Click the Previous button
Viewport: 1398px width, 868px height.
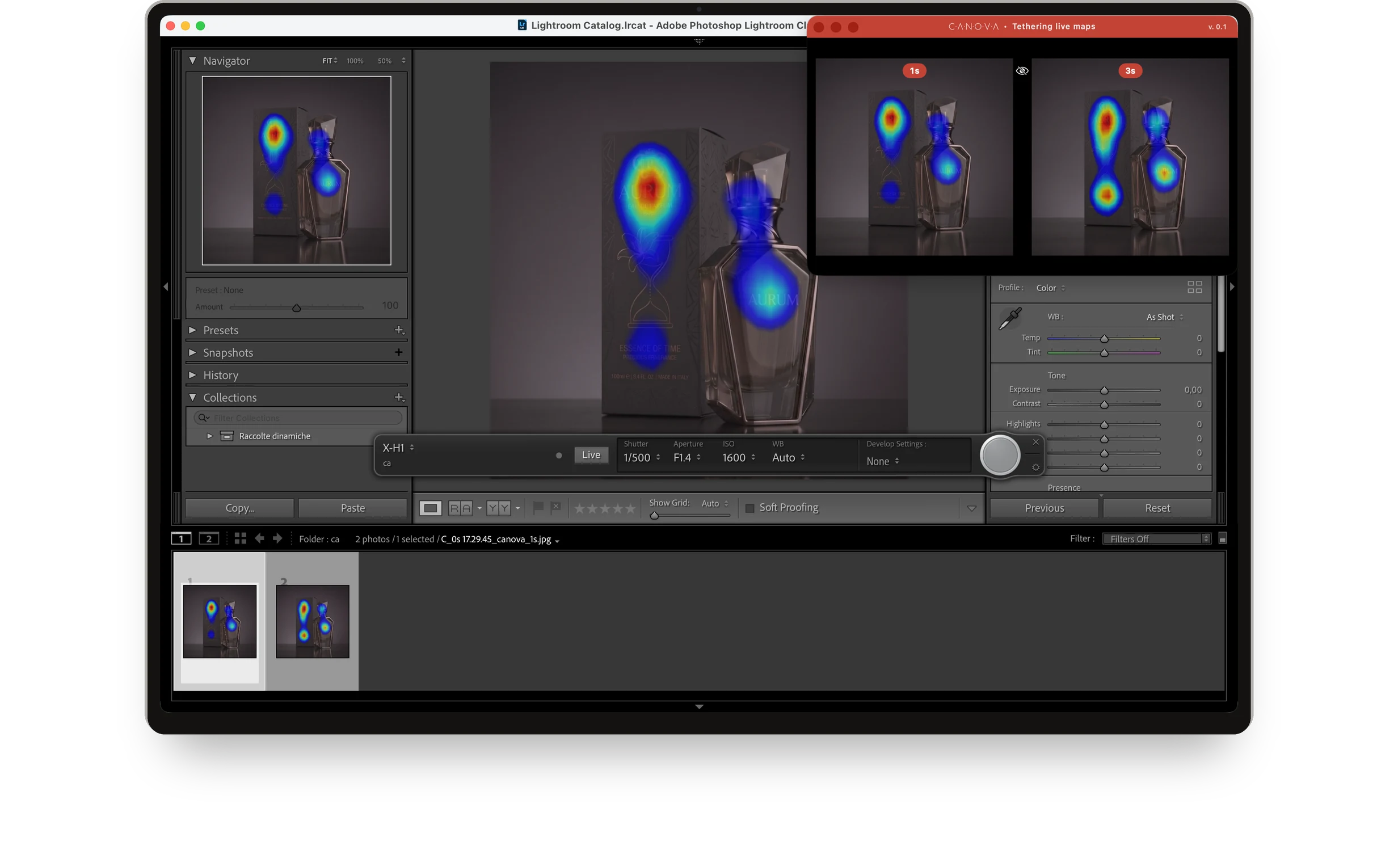(1044, 508)
